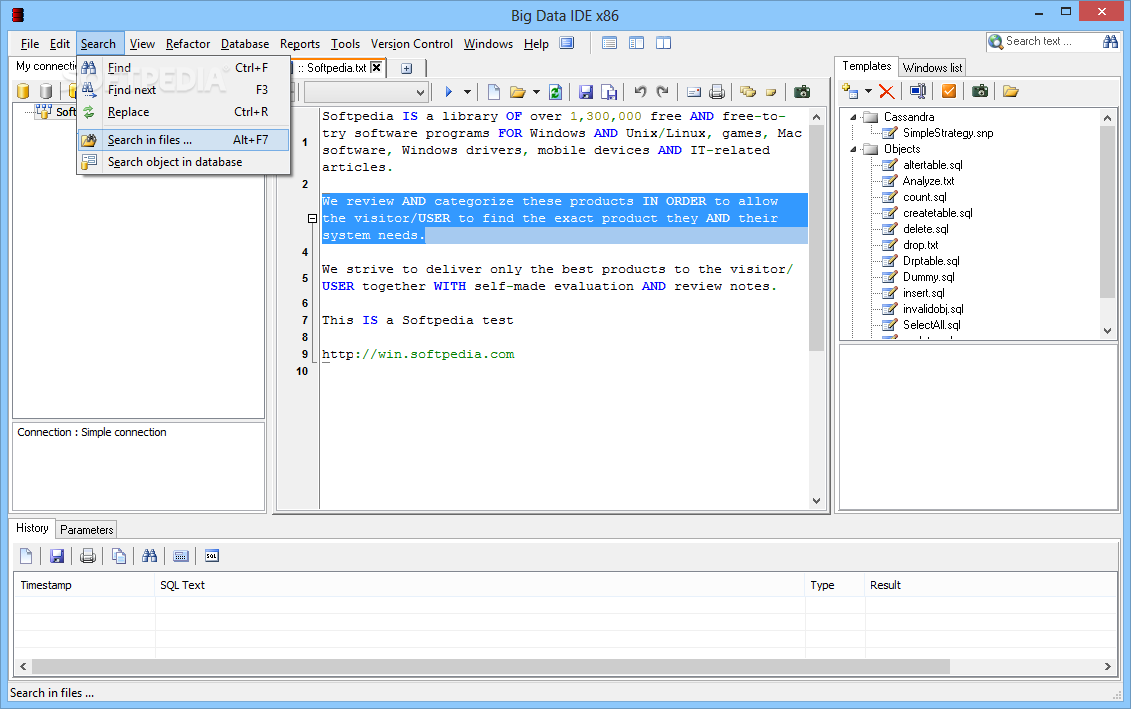Select invalidobj.sql in the Templates tree
The image size is (1131, 709).
[x=933, y=309]
